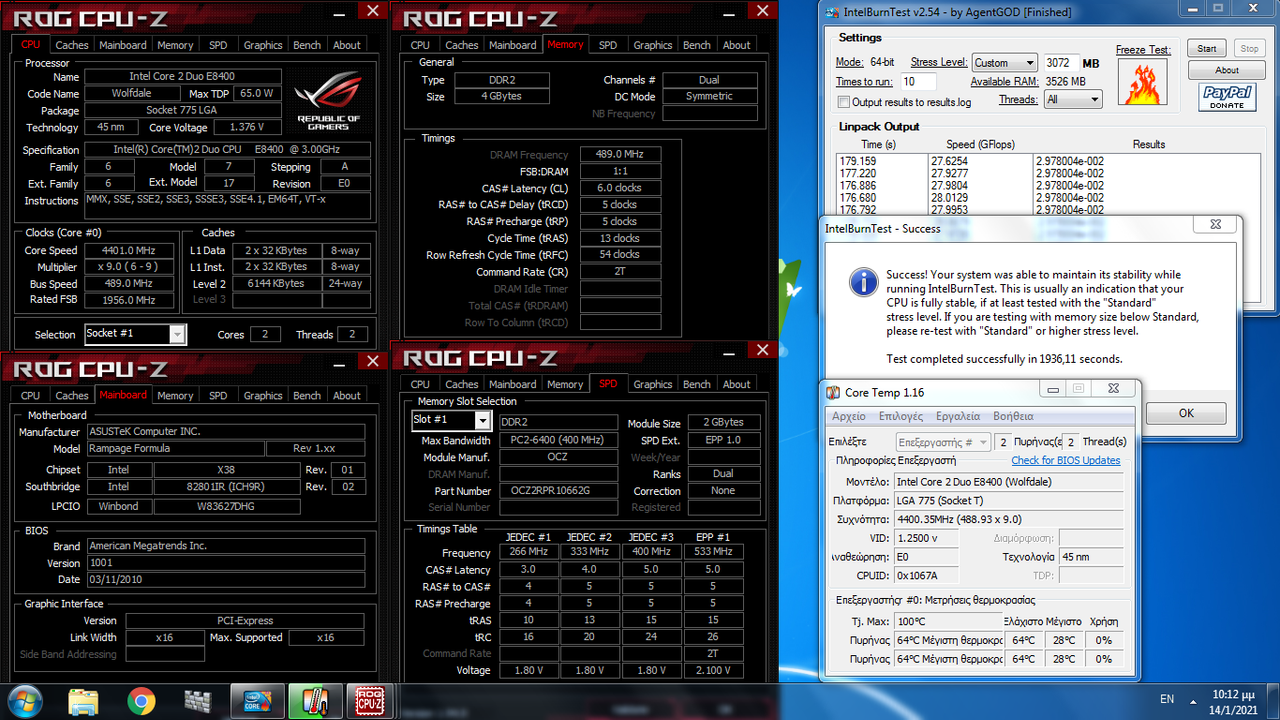The image size is (1280, 720).
Task: Click the Freeze Test label
Action: tap(1143, 50)
